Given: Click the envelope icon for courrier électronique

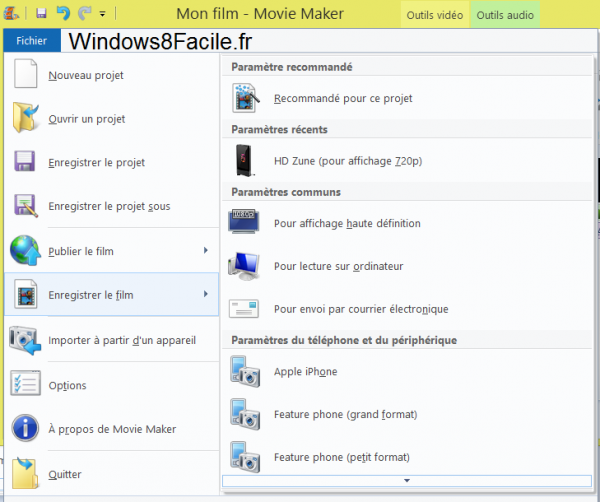Looking at the screenshot, I should coord(244,309).
